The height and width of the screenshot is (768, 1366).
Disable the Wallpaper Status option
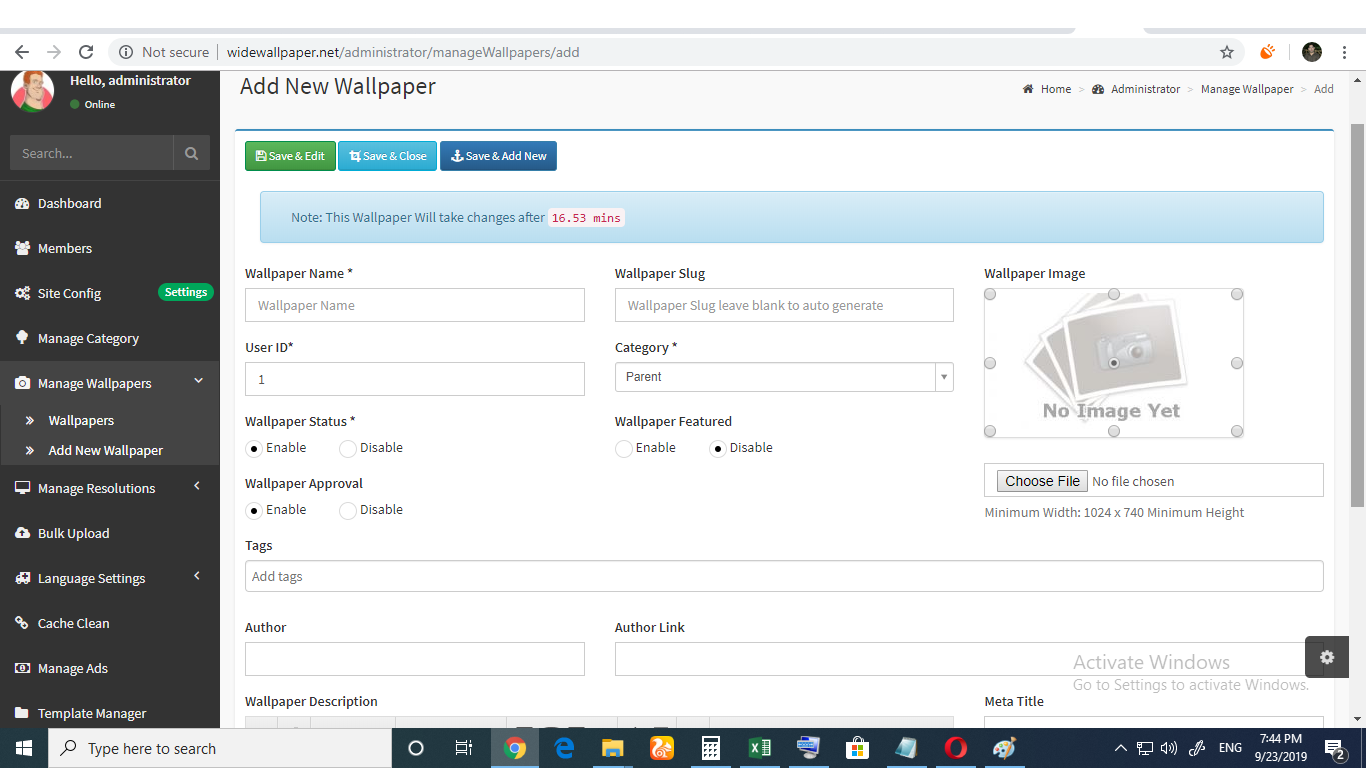point(347,448)
